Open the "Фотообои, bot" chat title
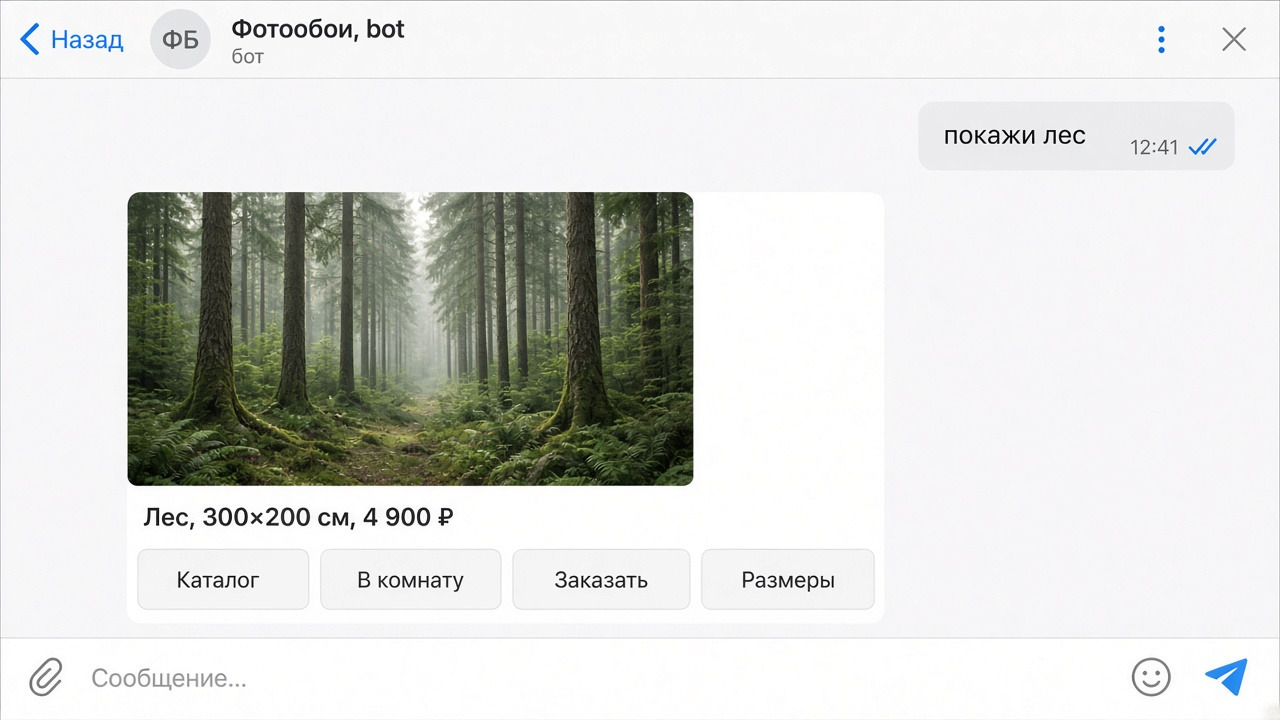The image size is (1280, 720). point(318,28)
